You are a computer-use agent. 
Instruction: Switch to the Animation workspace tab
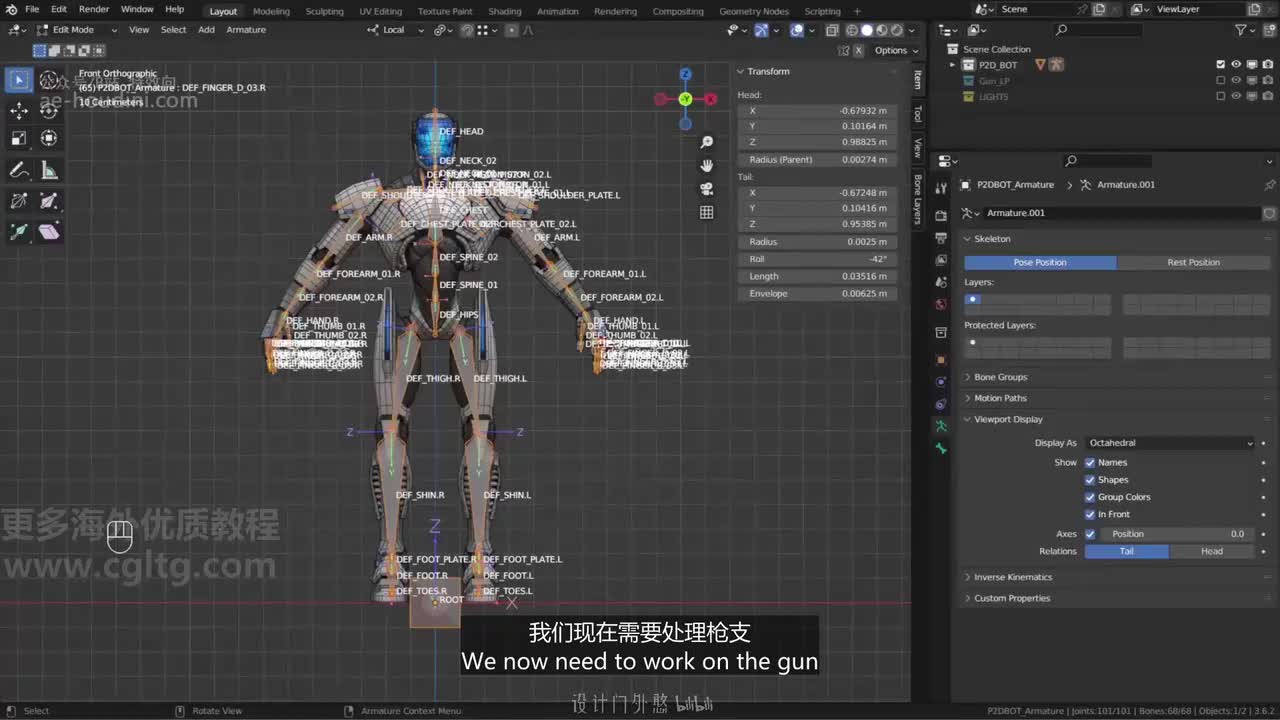coord(558,11)
